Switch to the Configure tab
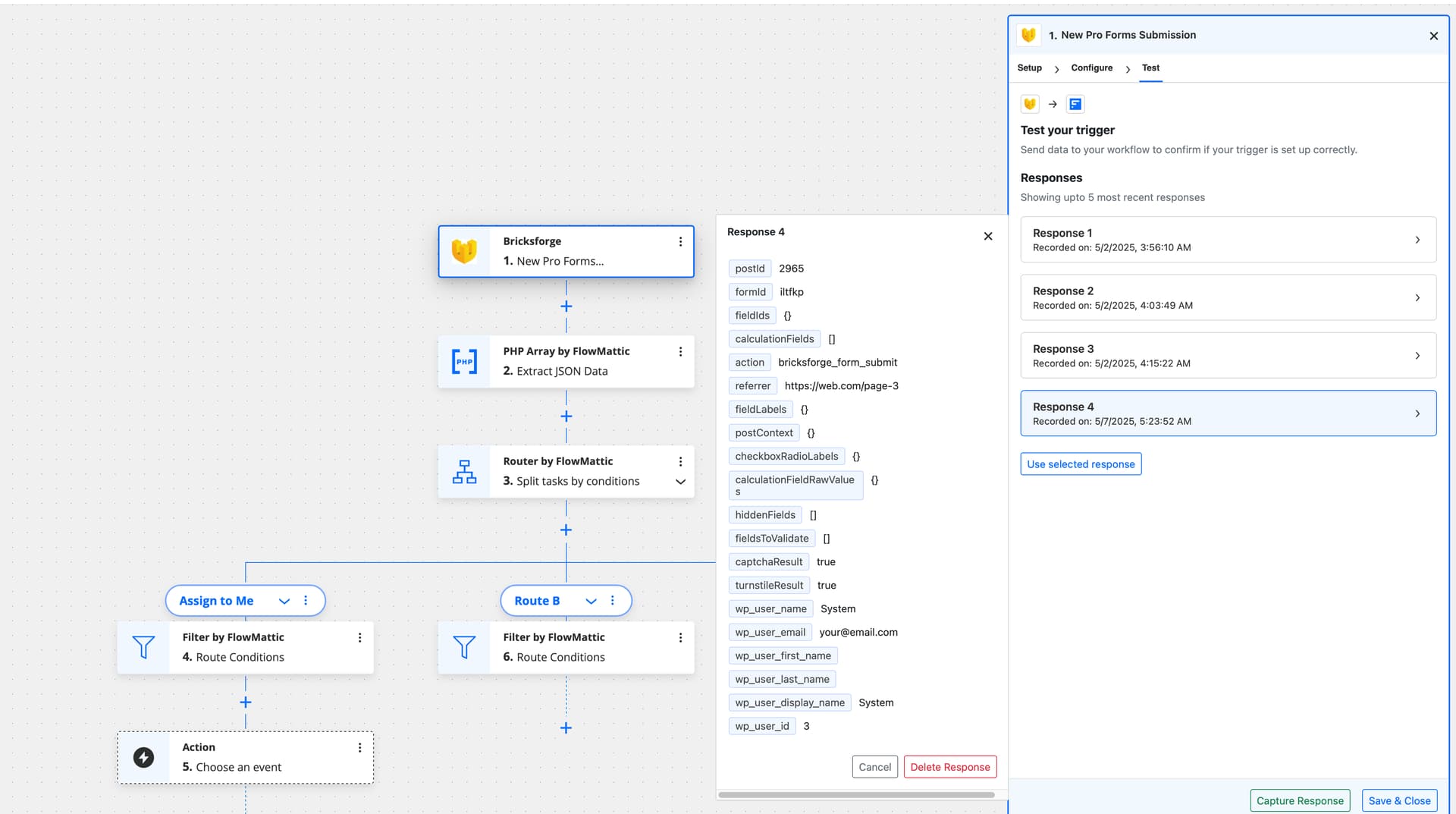Viewport: 1456px width, 814px height. (1091, 68)
